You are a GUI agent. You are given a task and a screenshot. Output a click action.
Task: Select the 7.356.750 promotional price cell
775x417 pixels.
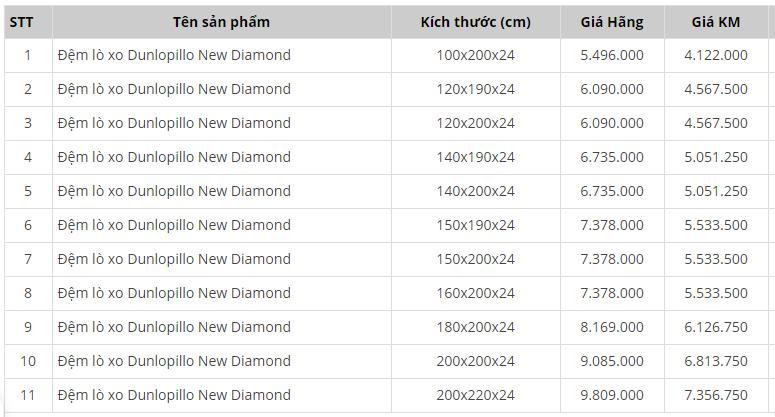[715, 395]
